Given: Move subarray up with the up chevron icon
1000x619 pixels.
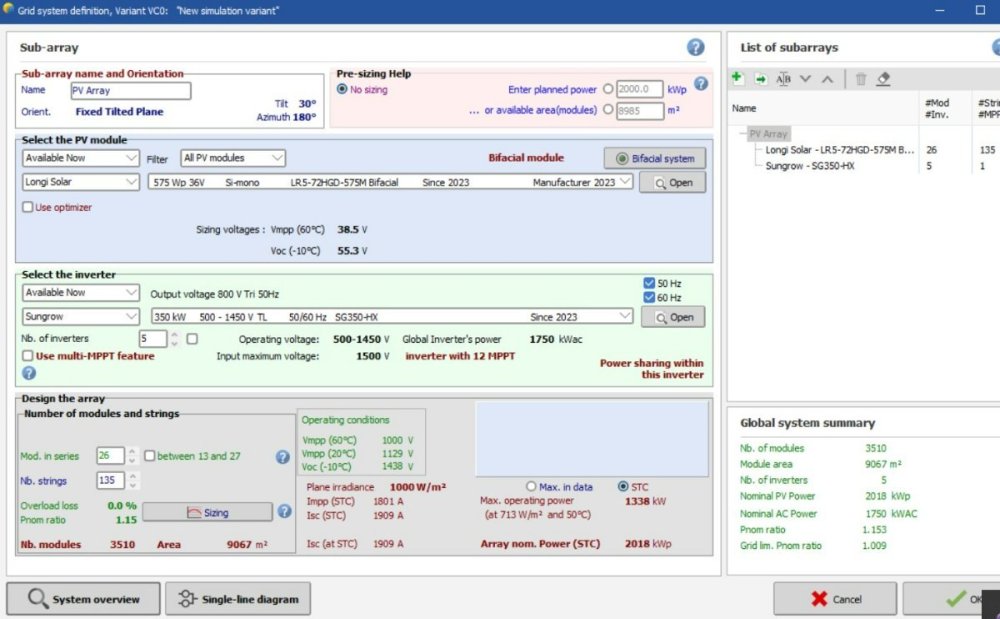Looking at the screenshot, I should tap(827, 79).
